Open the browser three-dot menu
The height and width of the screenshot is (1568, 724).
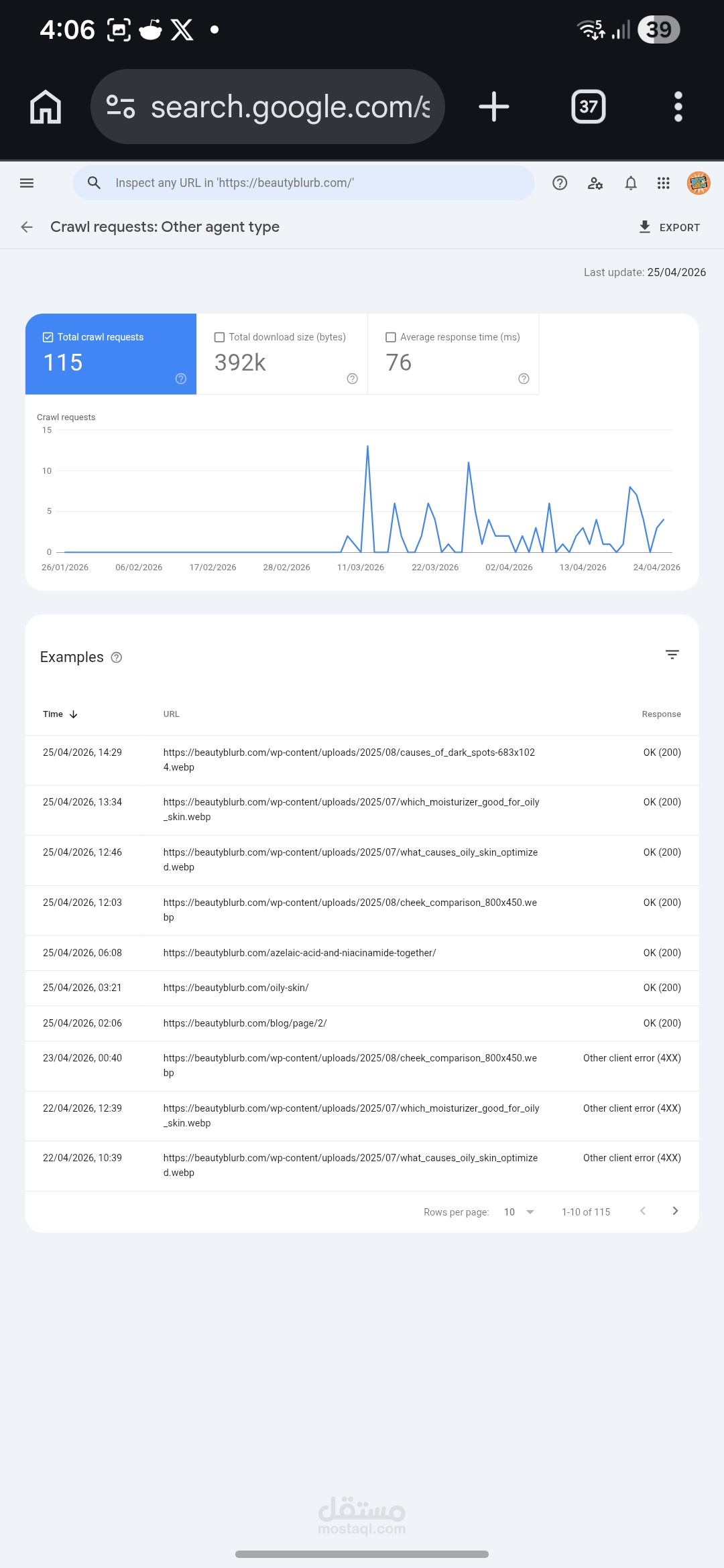(x=678, y=107)
